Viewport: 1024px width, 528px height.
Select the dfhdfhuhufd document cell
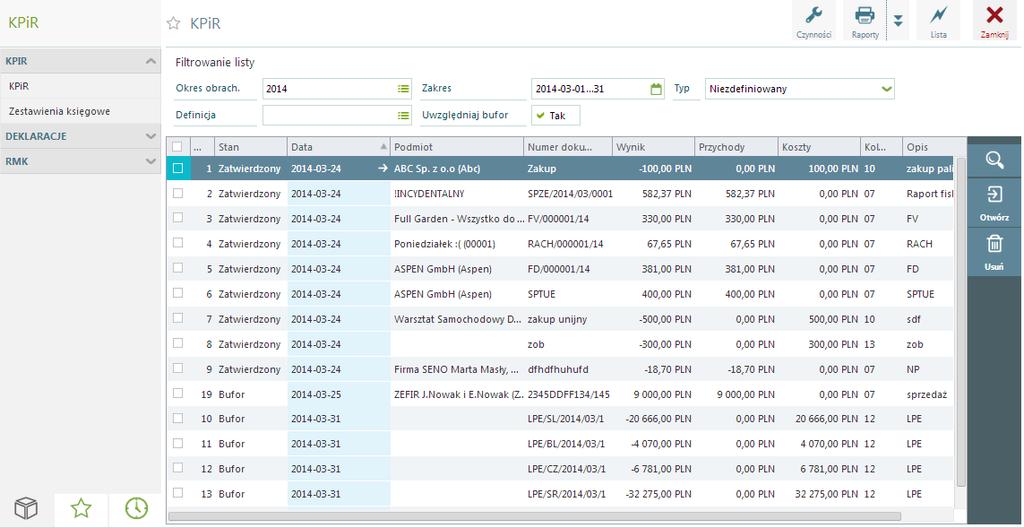point(568,369)
